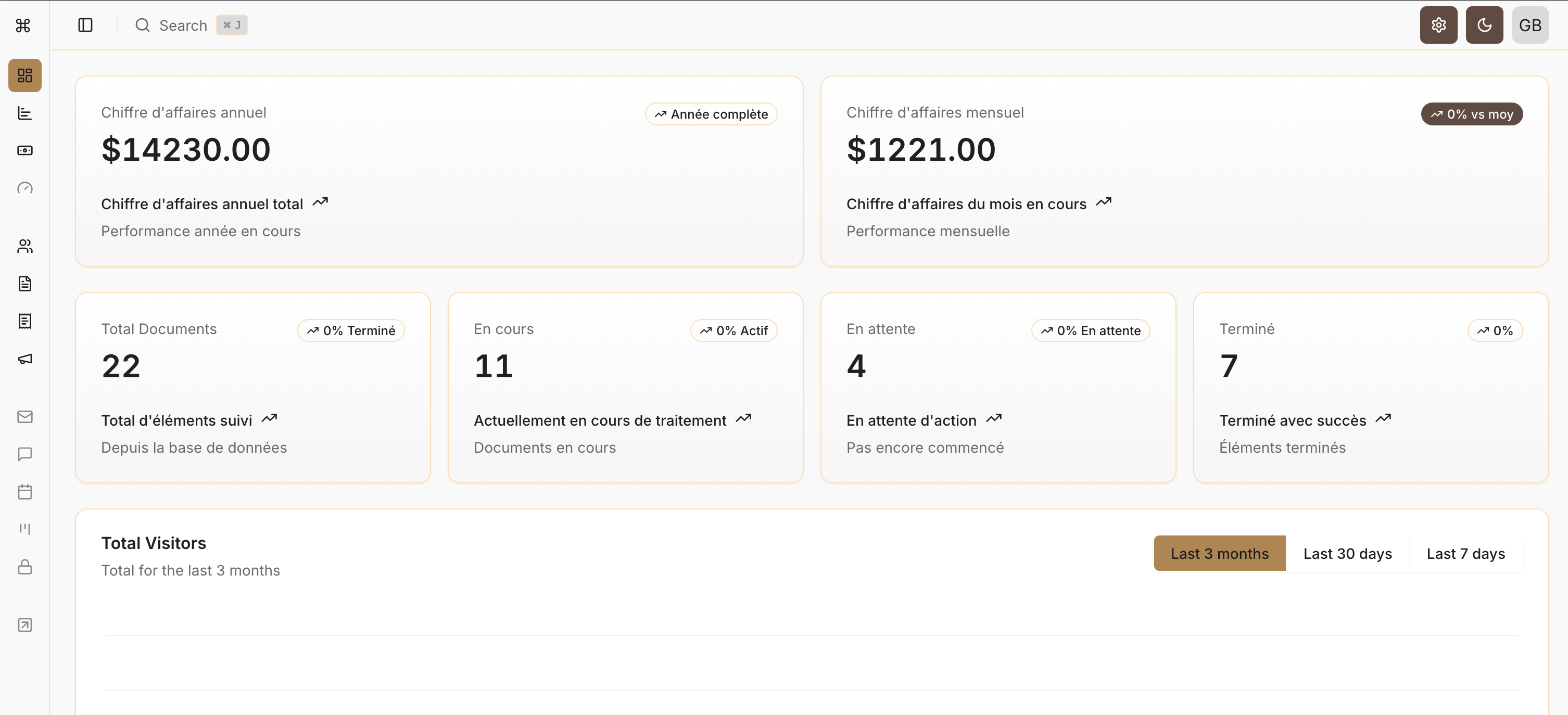Viewport: 1568px width, 715px height.
Task: Toggle dark mode with the moon icon
Action: (1484, 25)
